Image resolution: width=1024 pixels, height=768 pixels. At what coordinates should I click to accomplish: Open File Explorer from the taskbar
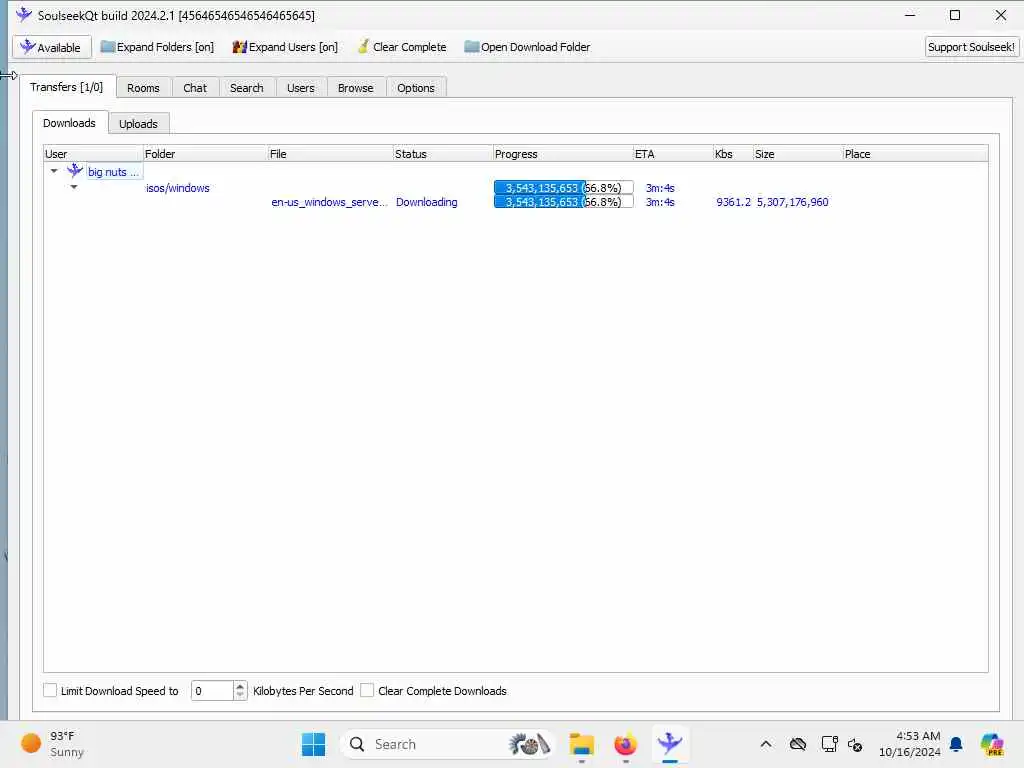581,744
